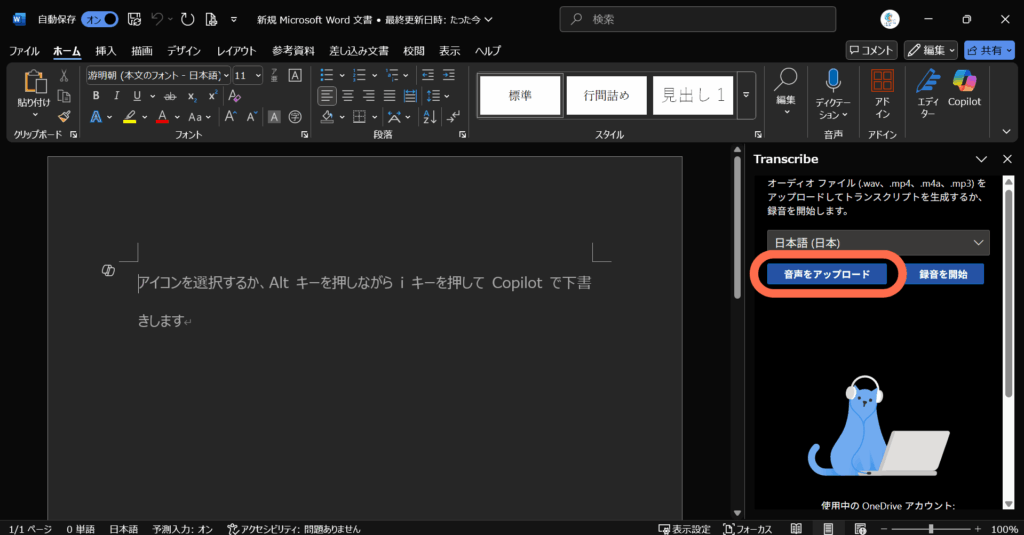Switch to the デザイン tab
Image resolution: width=1024 pixels, height=535 pixels.
pyautogui.click(x=184, y=51)
